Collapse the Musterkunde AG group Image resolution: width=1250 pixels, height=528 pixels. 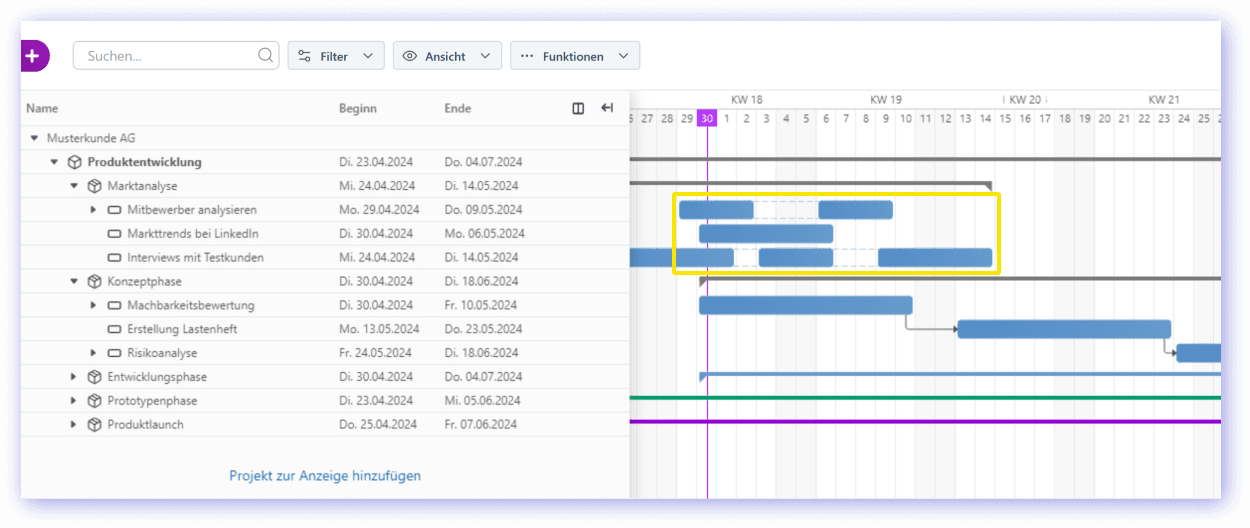point(34,138)
